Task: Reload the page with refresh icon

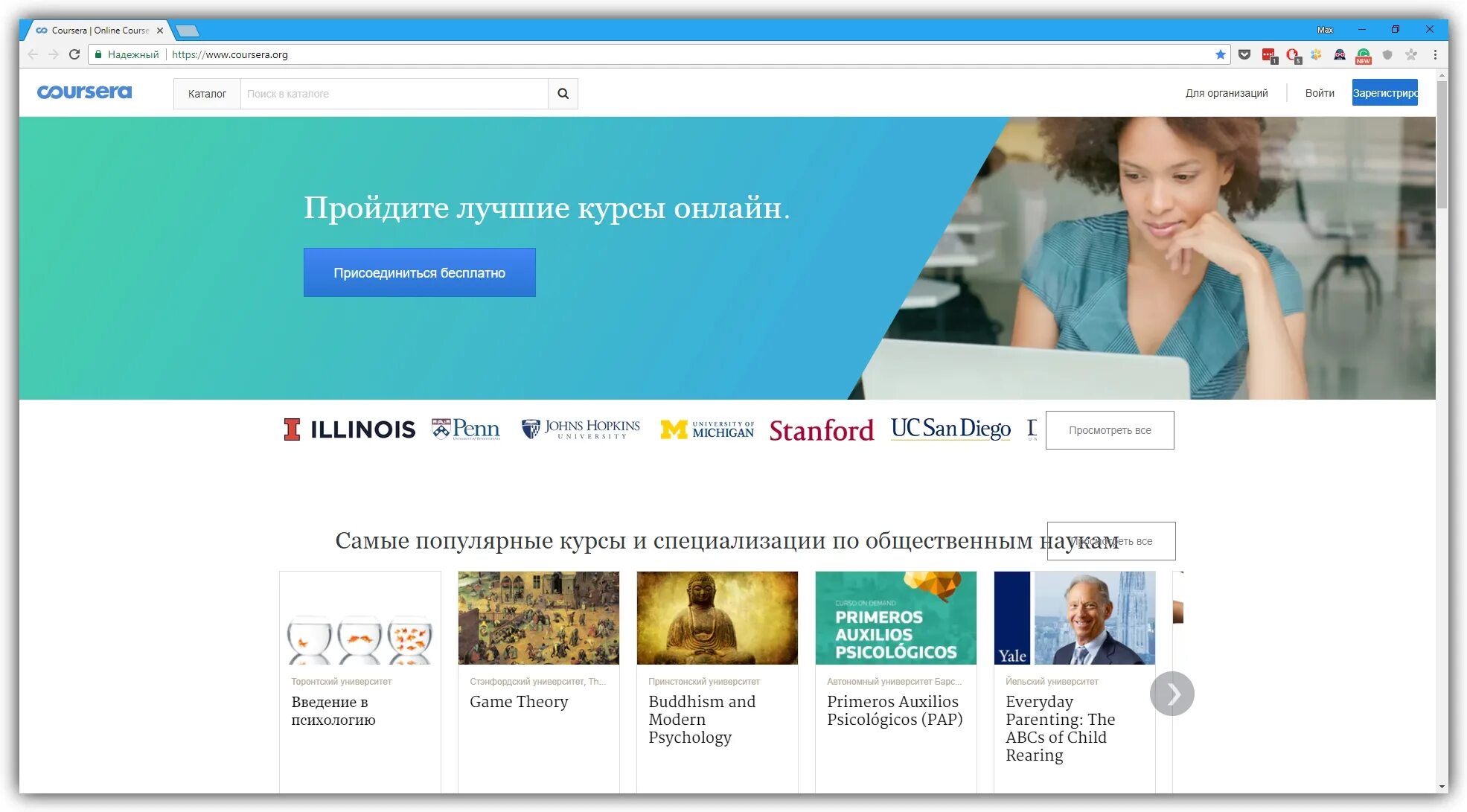Action: click(x=74, y=54)
